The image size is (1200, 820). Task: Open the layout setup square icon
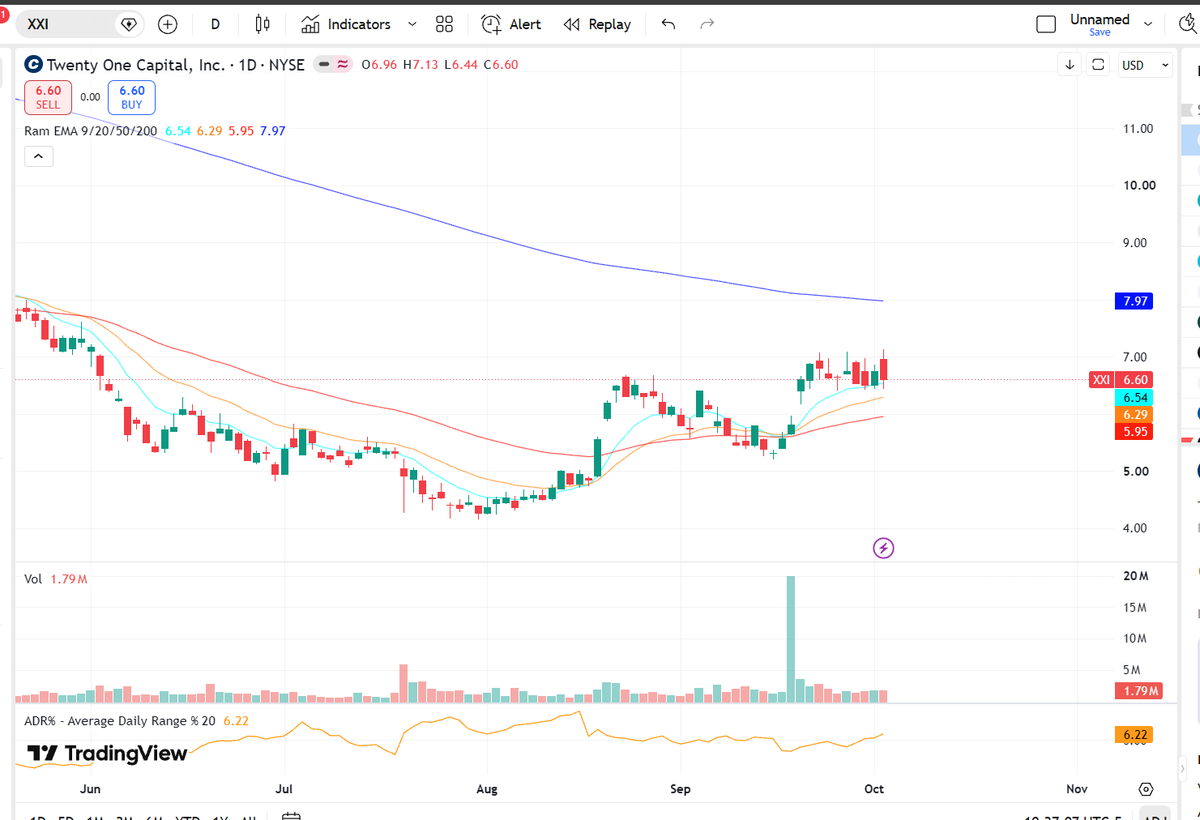click(x=1046, y=24)
